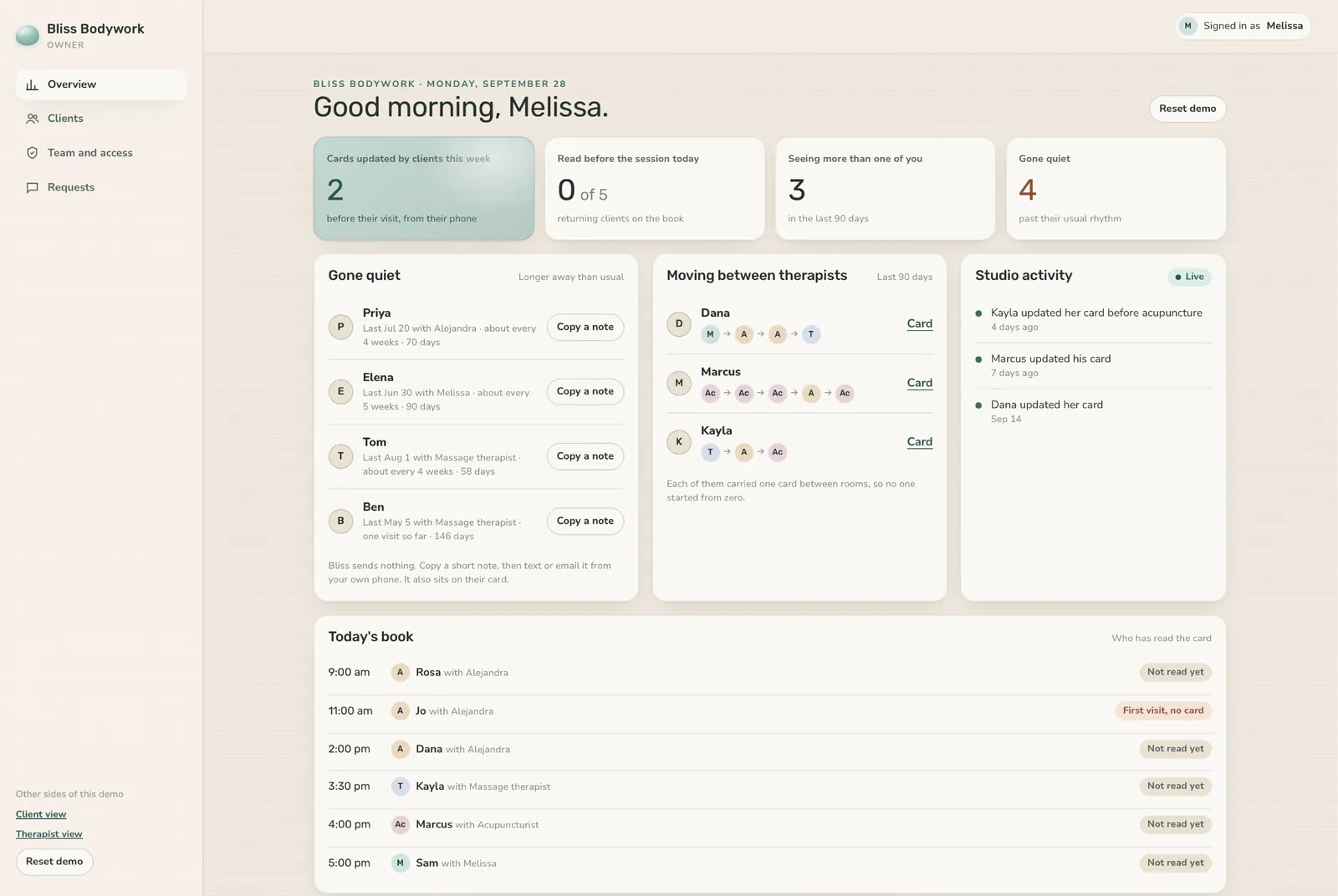This screenshot has height=896, width=1338.
Task: Click Not read yet badge for Rosa
Action: pos(1175,672)
